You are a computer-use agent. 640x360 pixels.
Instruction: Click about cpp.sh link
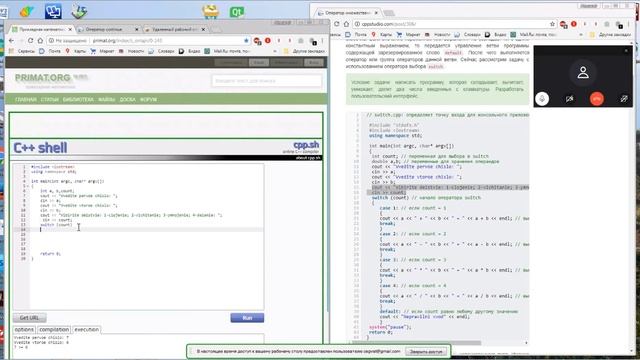tap(308, 158)
